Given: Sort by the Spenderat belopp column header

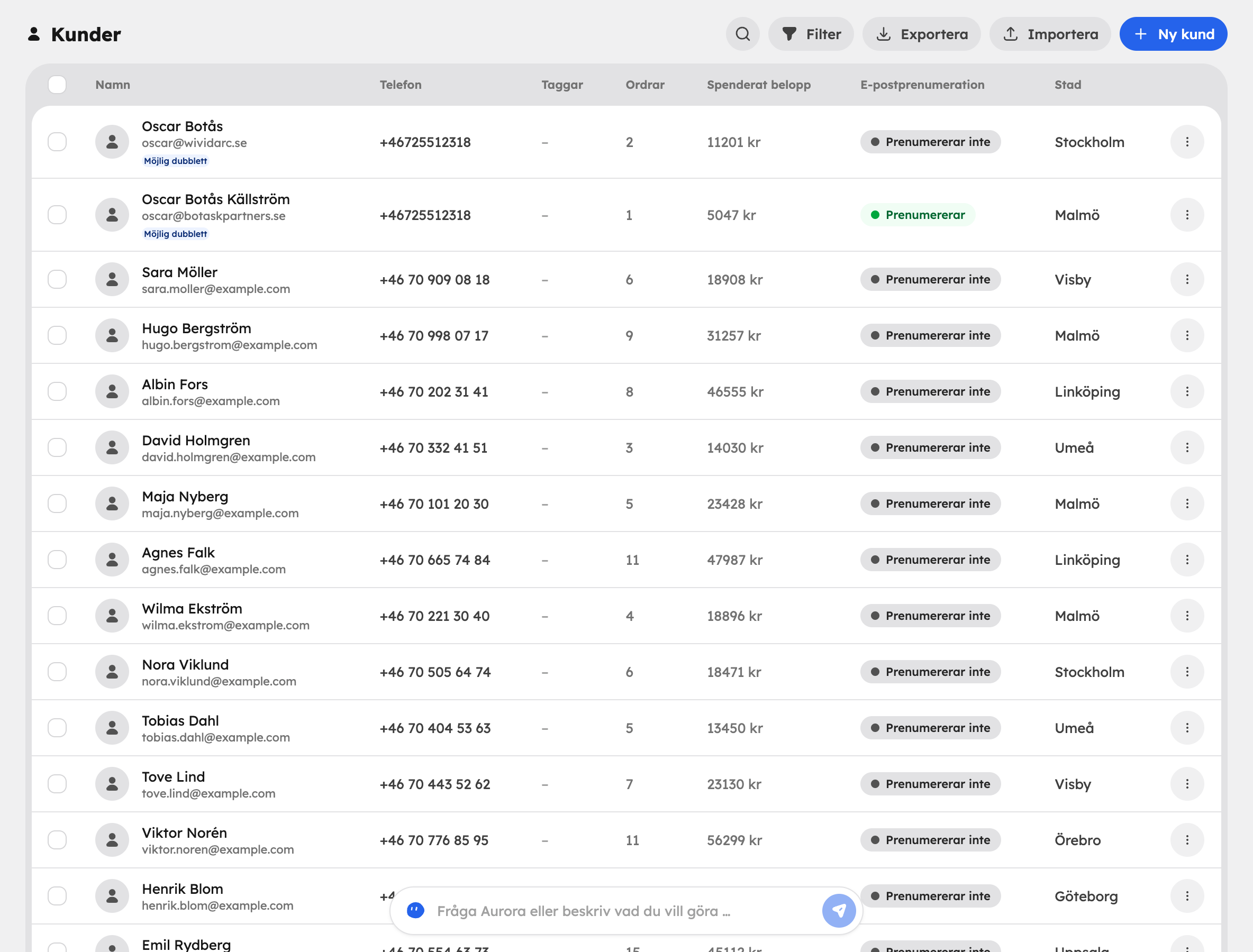Looking at the screenshot, I should (x=759, y=85).
